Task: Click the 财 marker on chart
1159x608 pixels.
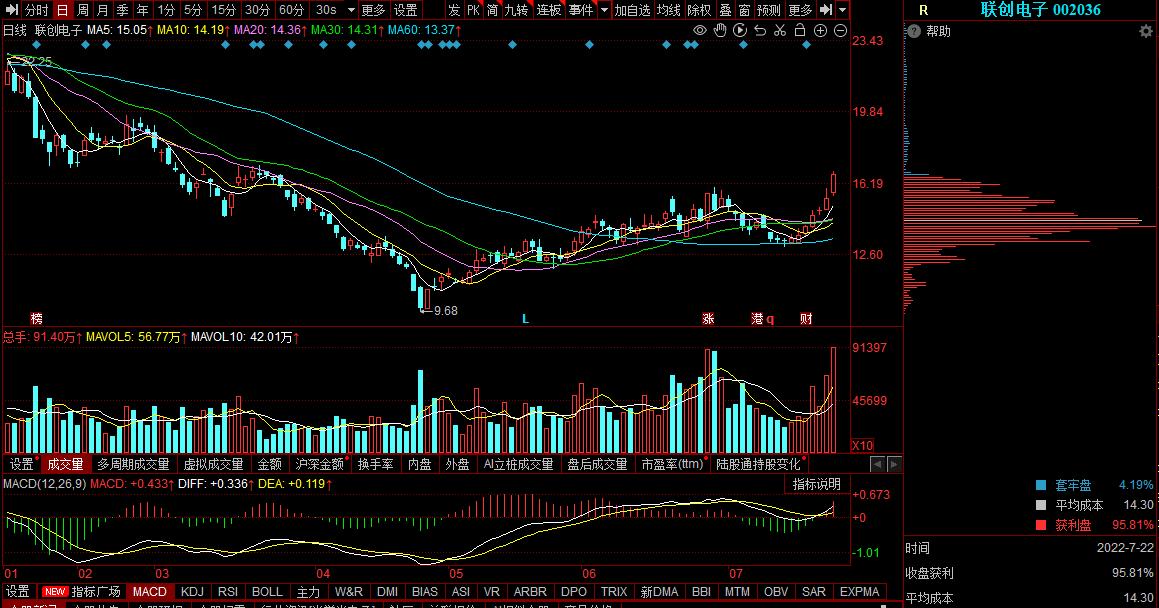Action: click(806, 318)
